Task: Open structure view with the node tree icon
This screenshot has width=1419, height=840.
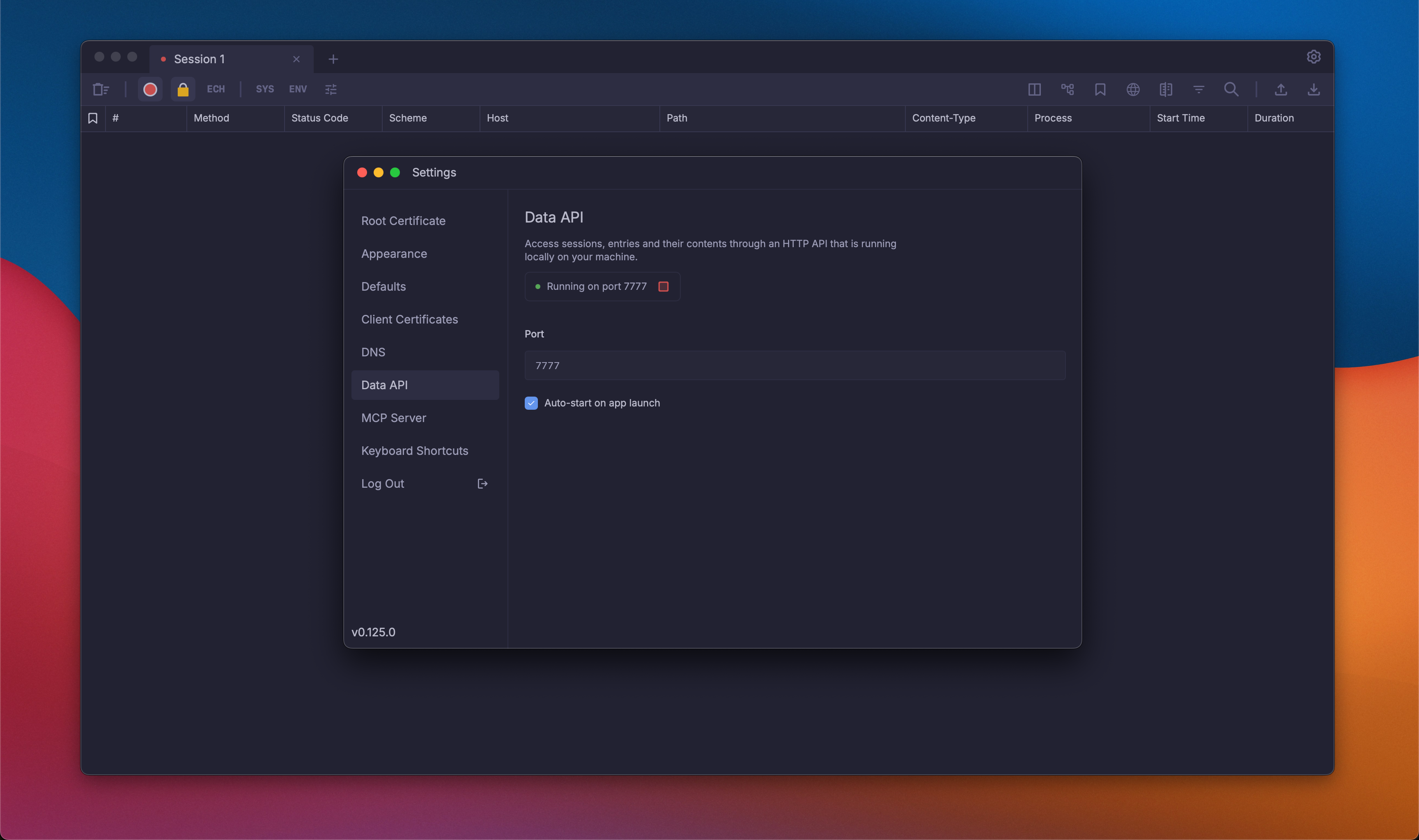Action: 1067,89
